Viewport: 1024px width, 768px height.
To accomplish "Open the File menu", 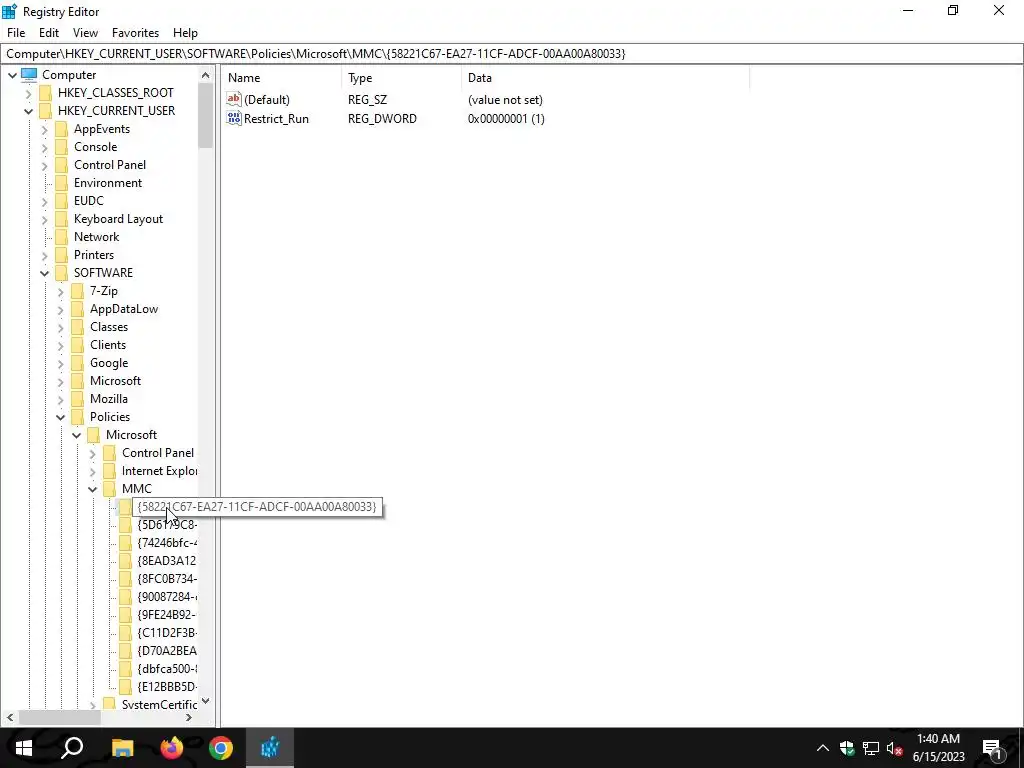I will click(16, 33).
